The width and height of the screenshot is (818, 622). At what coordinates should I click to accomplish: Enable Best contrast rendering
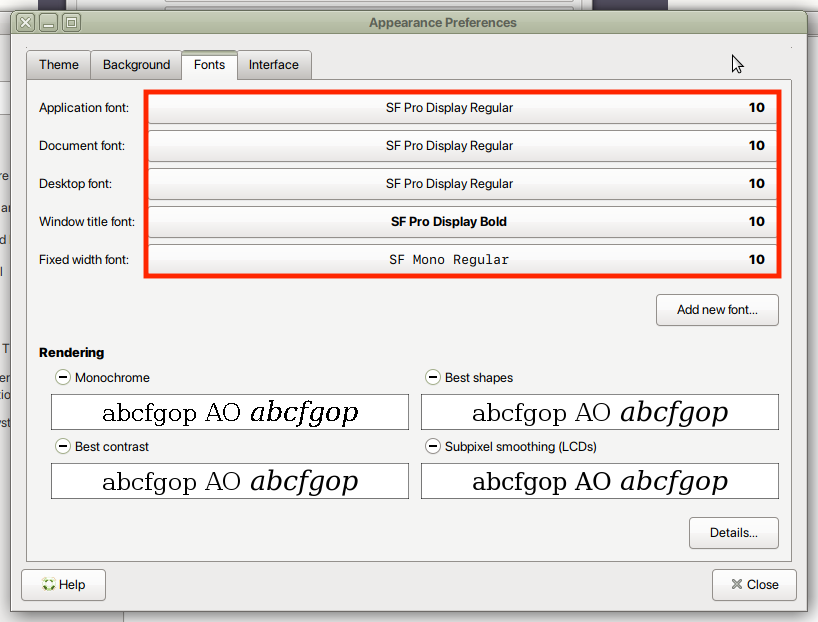[x=63, y=446]
